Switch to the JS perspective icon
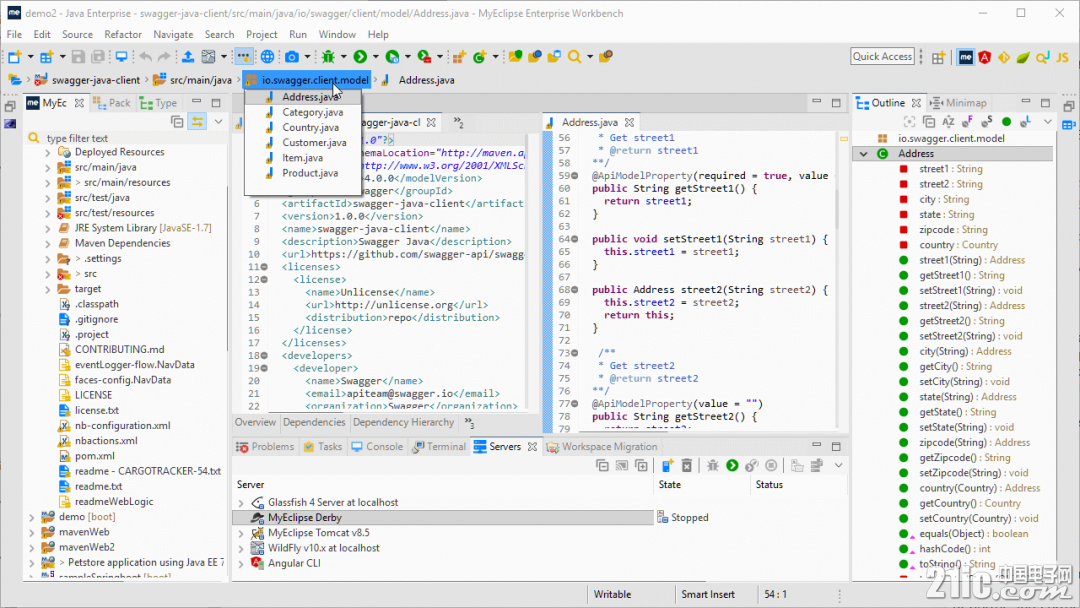1080x608 pixels. point(1063,57)
